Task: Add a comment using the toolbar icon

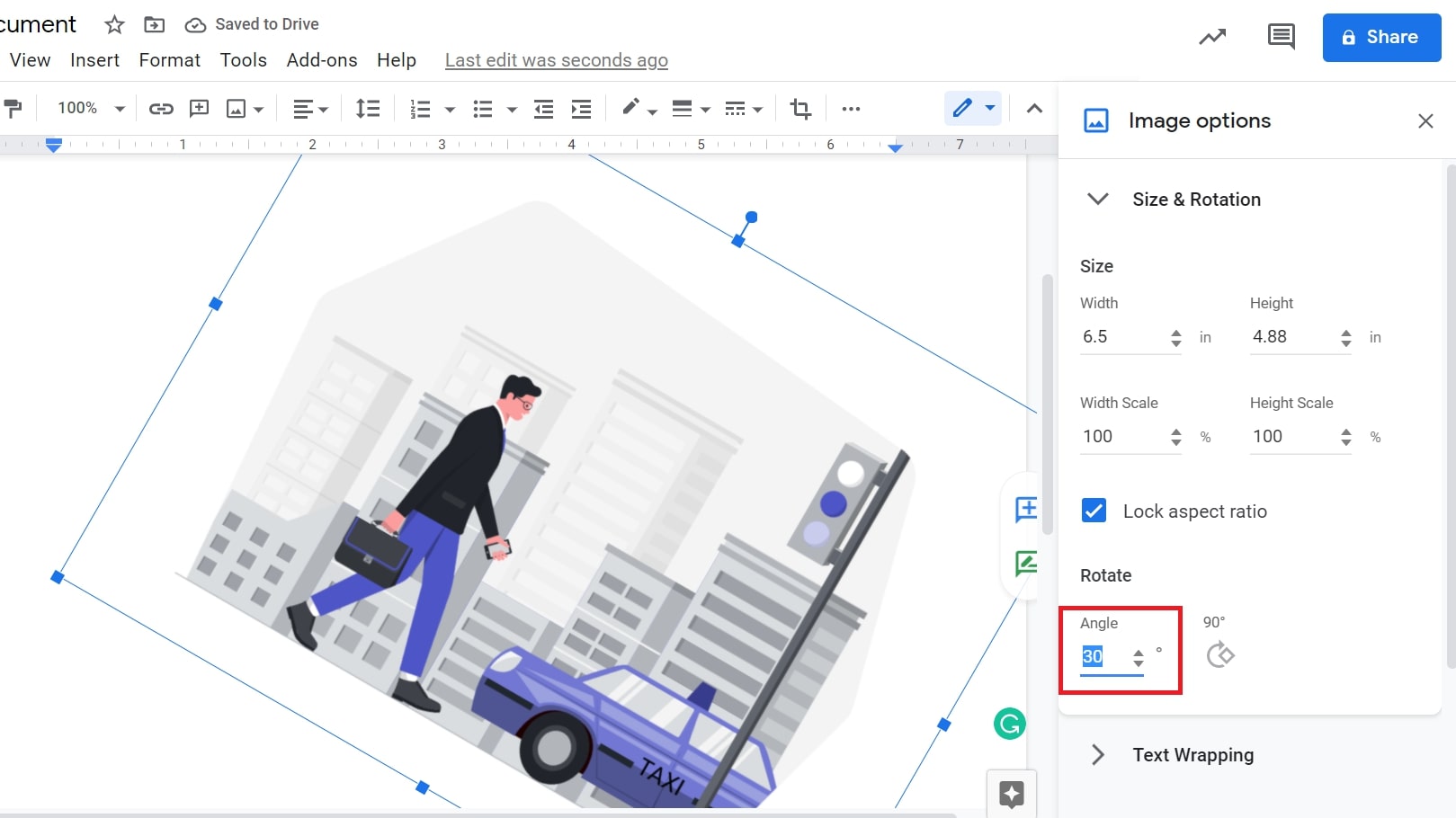Action: tap(199, 108)
